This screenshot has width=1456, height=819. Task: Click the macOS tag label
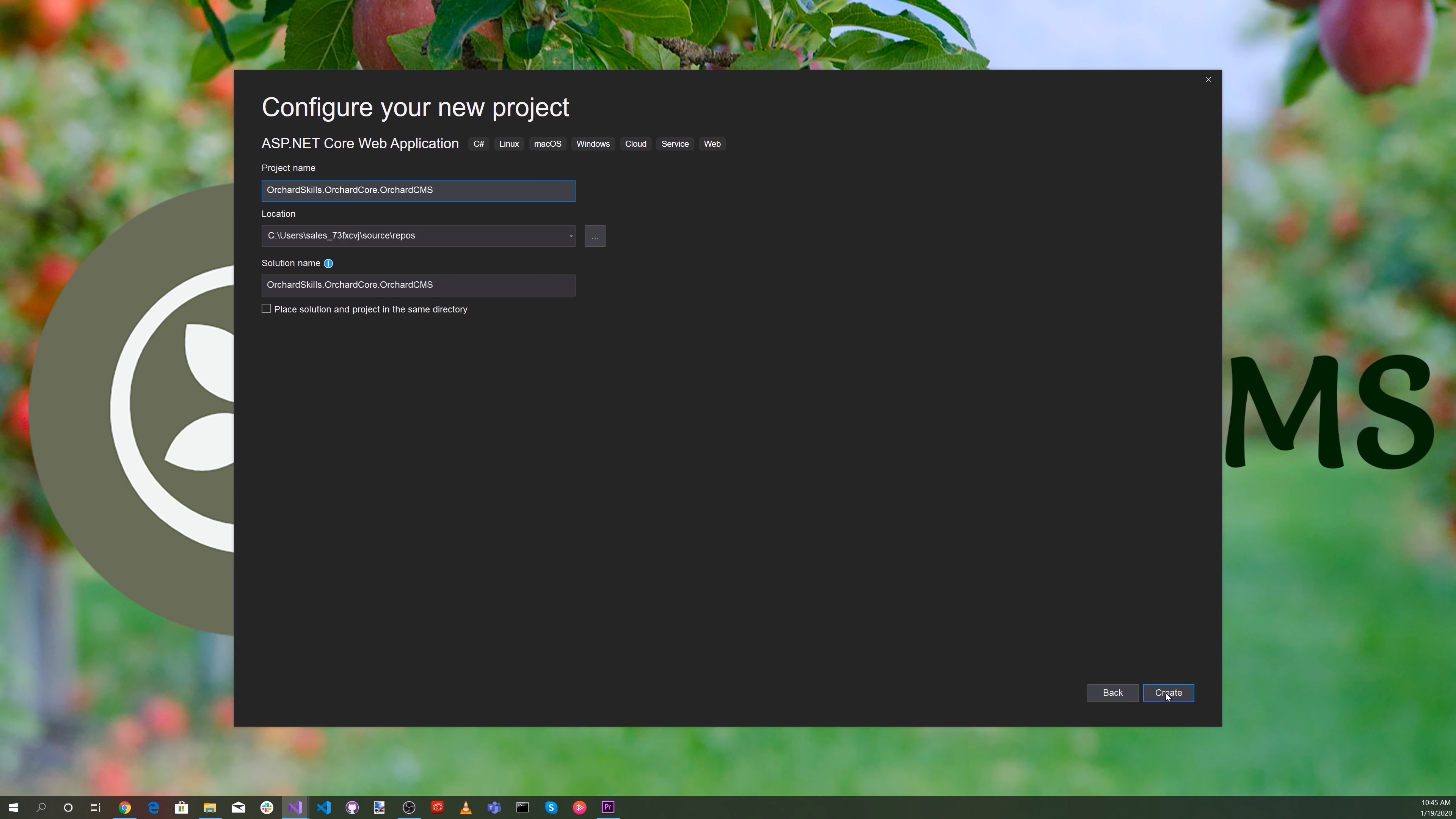point(548,144)
